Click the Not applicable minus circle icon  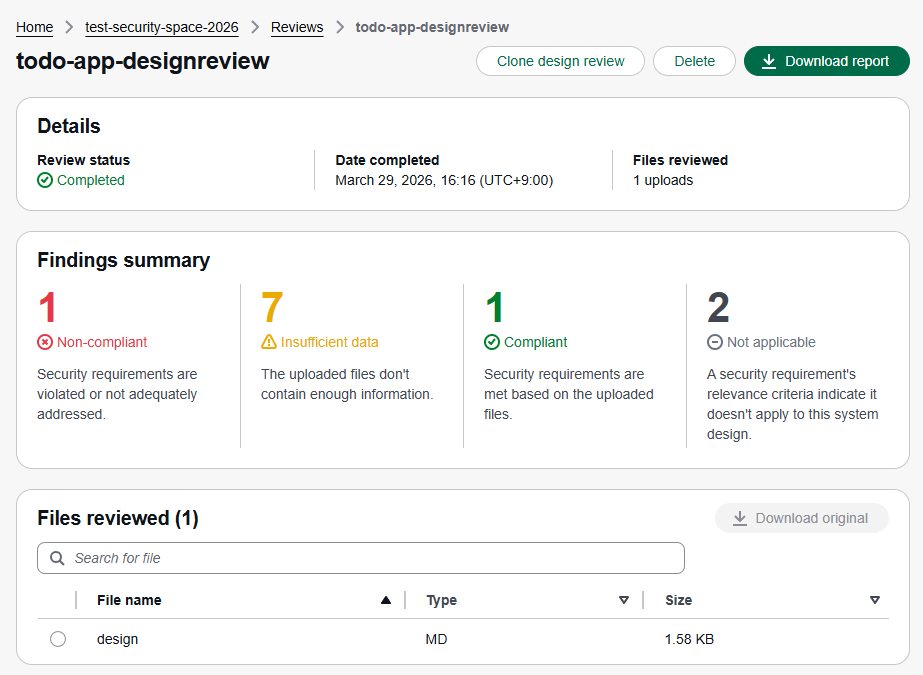715,342
